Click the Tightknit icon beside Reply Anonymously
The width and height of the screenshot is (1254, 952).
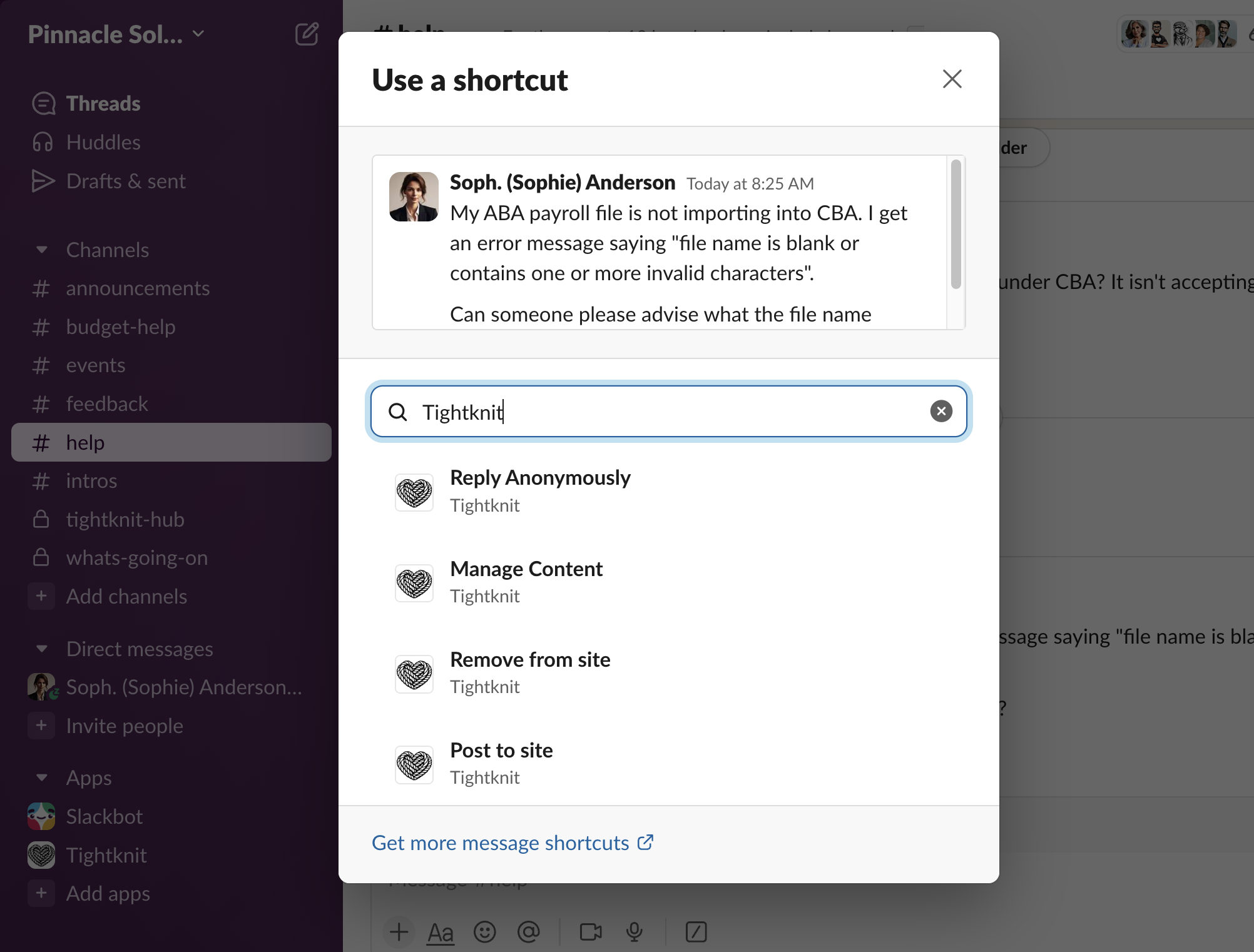(414, 492)
